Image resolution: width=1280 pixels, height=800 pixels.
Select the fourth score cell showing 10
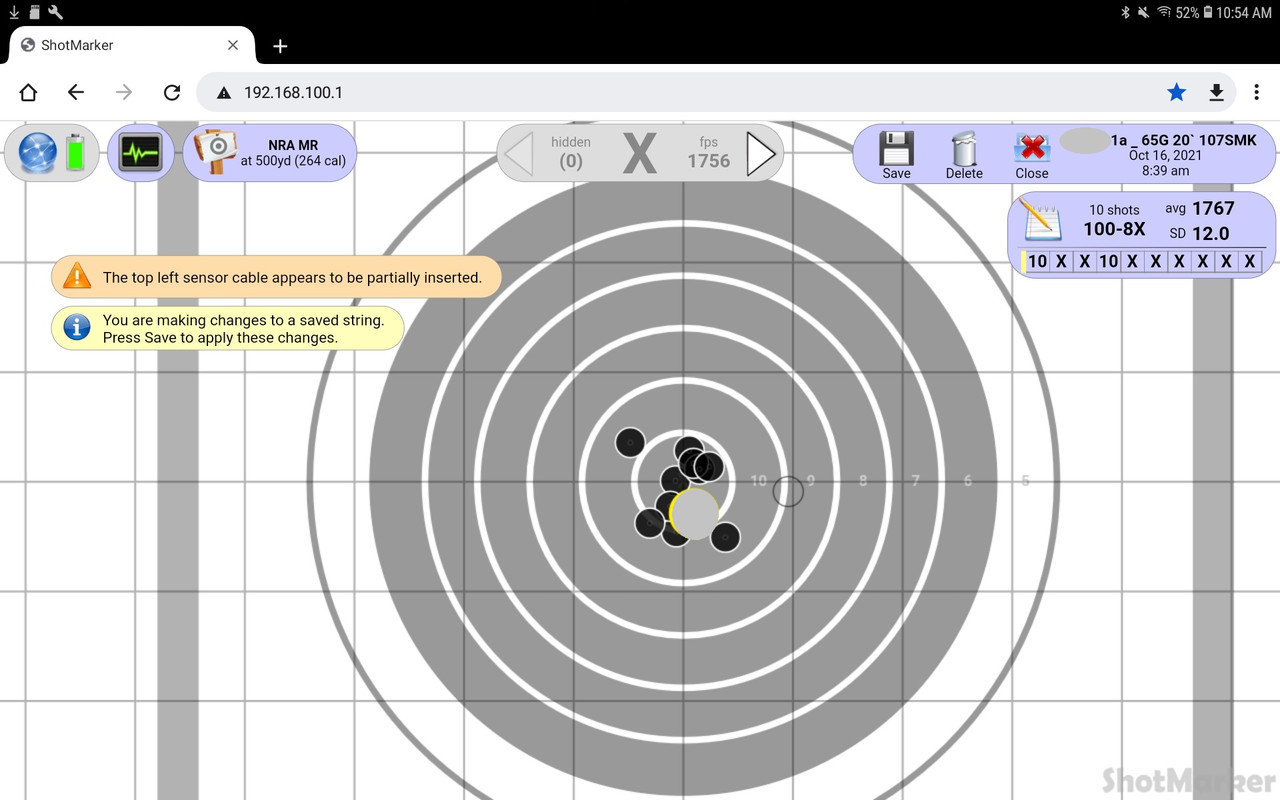click(1108, 262)
